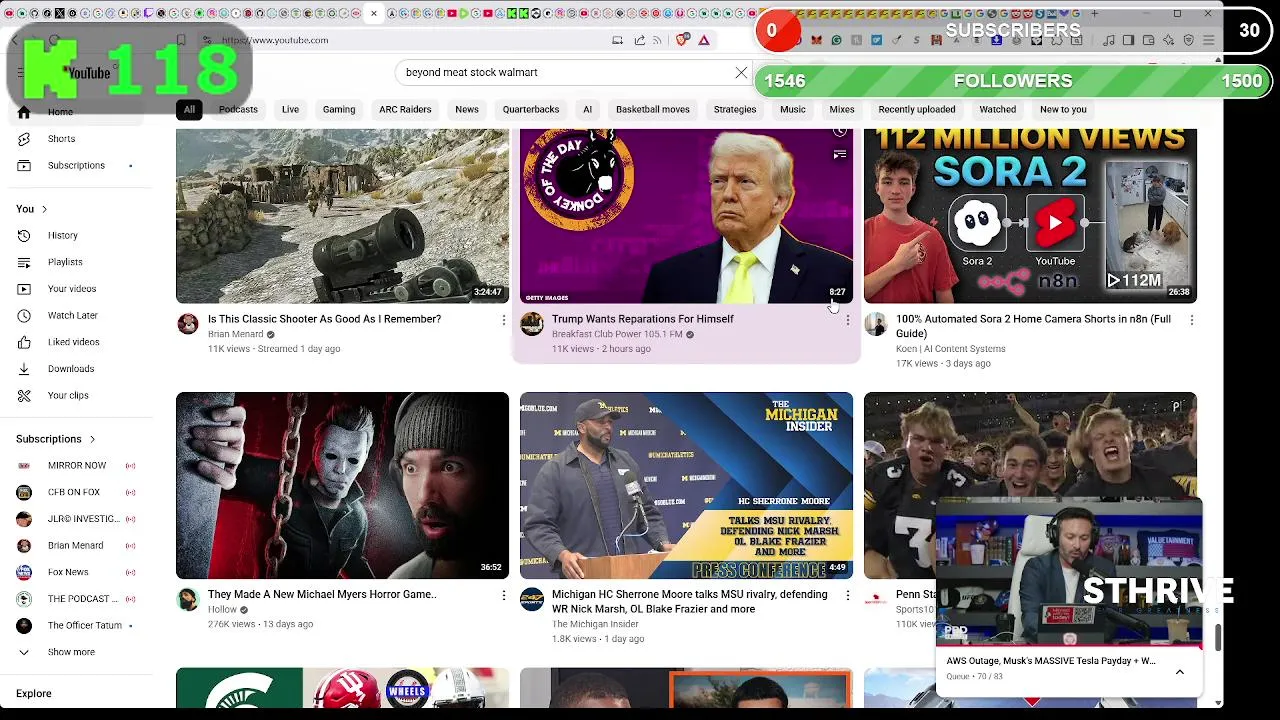
Task: Select the Podcasts filter chip
Action: point(238,110)
